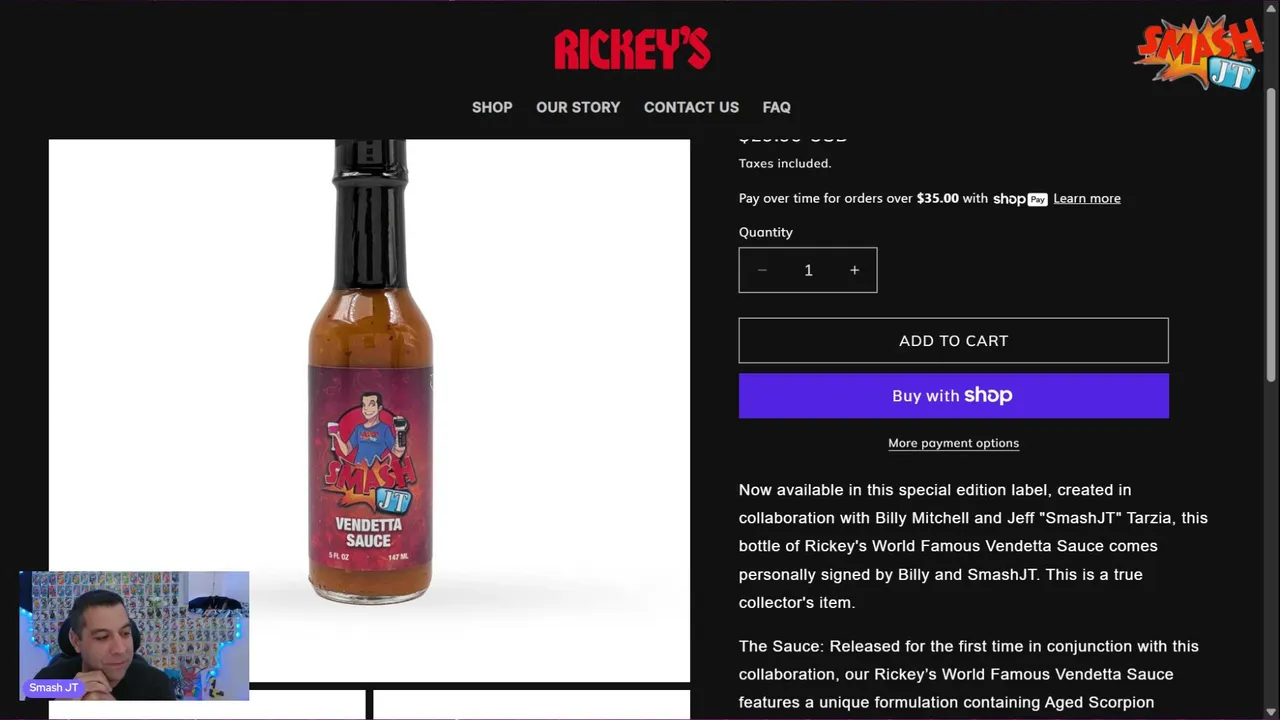
Task: Click the quantity number input field
Action: click(x=808, y=270)
